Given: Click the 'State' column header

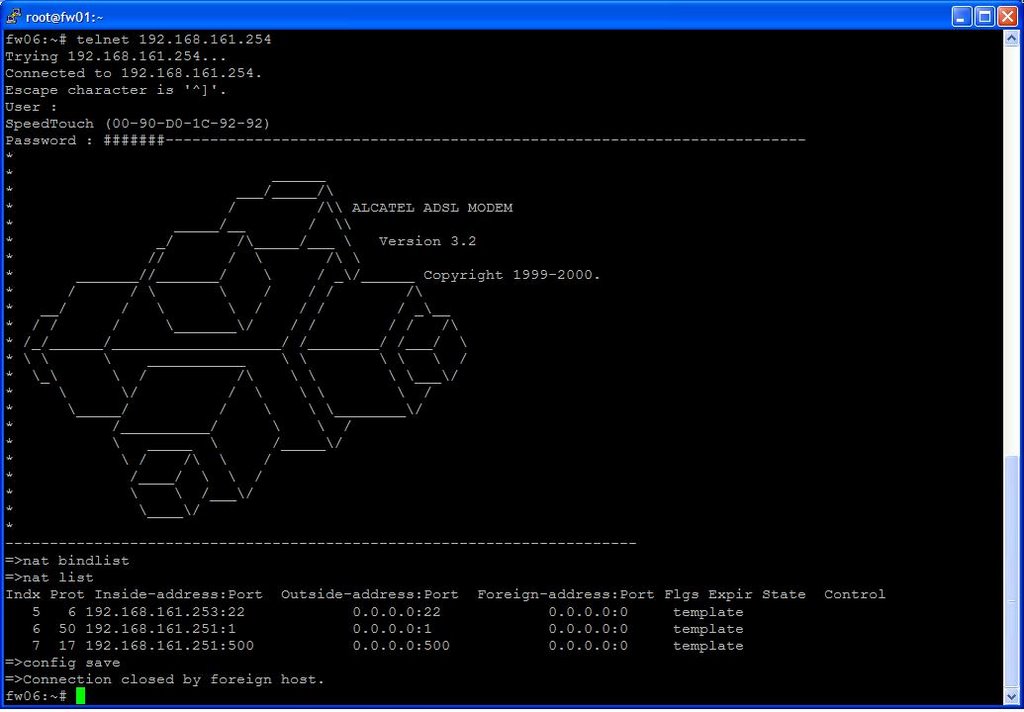Looking at the screenshot, I should (784, 594).
